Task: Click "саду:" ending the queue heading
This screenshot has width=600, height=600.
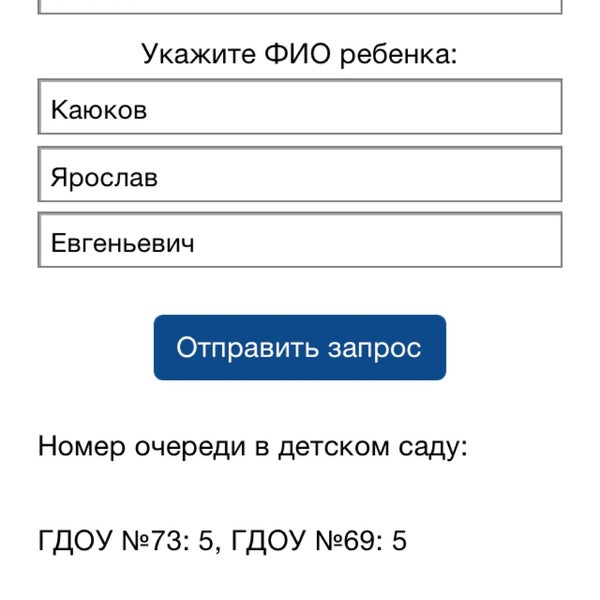Action: click(x=432, y=446)
